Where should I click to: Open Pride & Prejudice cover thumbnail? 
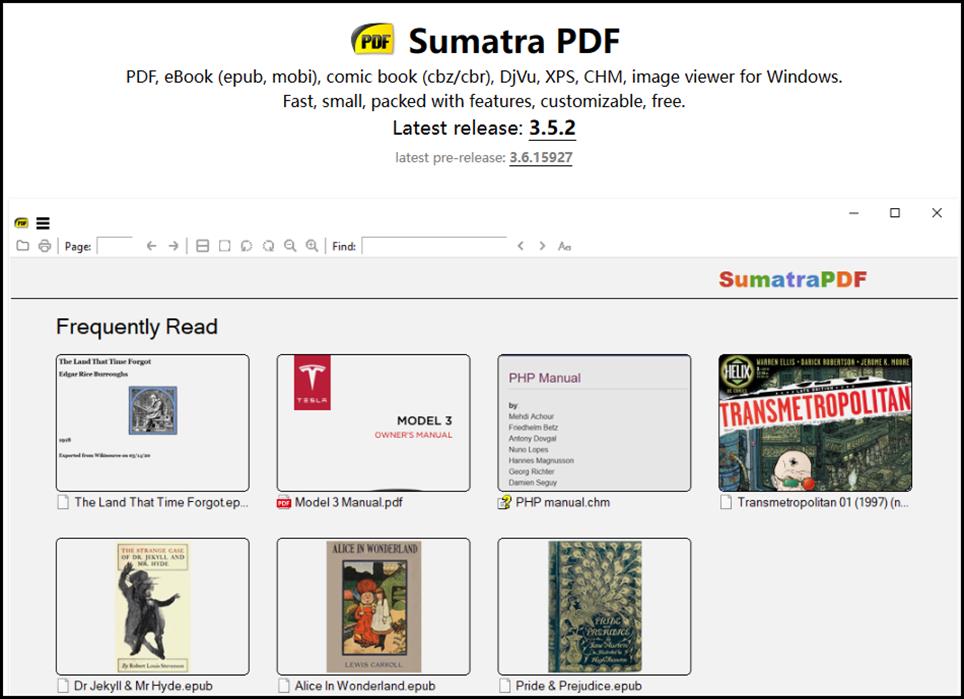click(x=594, y=606)
